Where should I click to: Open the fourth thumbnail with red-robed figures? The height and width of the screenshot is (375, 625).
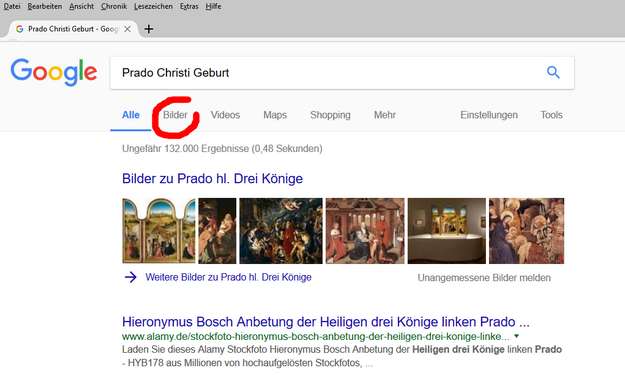point(365,231)
